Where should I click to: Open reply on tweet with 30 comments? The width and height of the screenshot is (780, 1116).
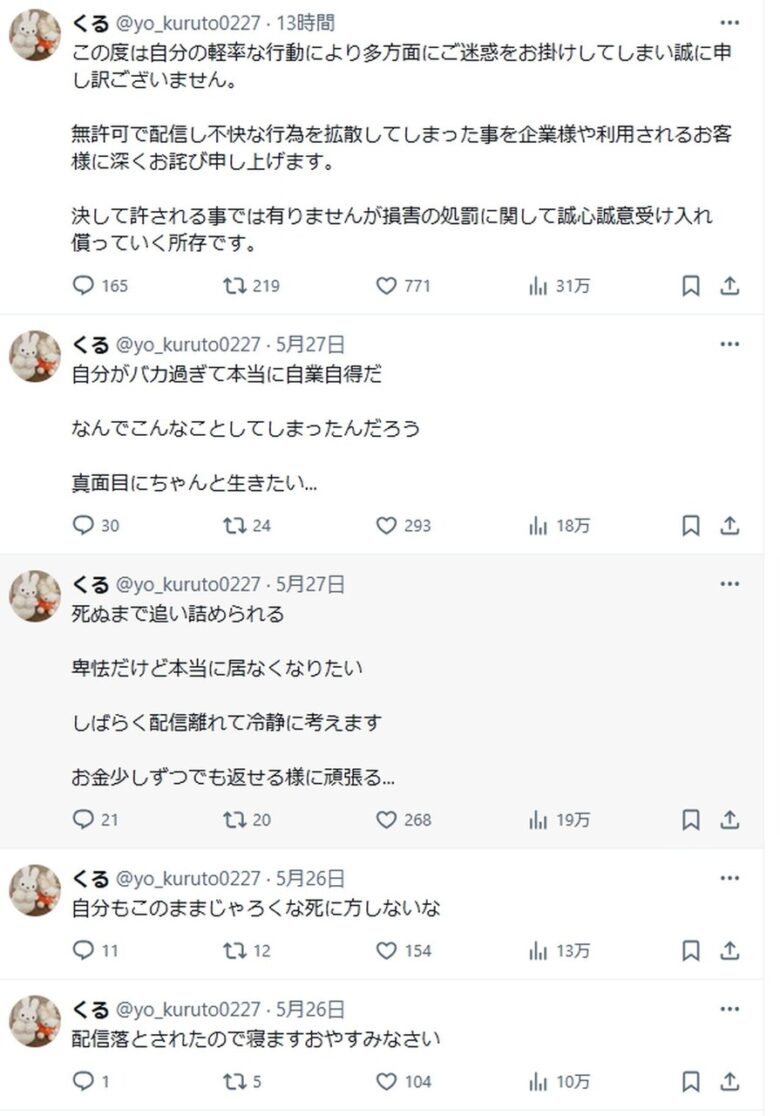coord(85,525)
